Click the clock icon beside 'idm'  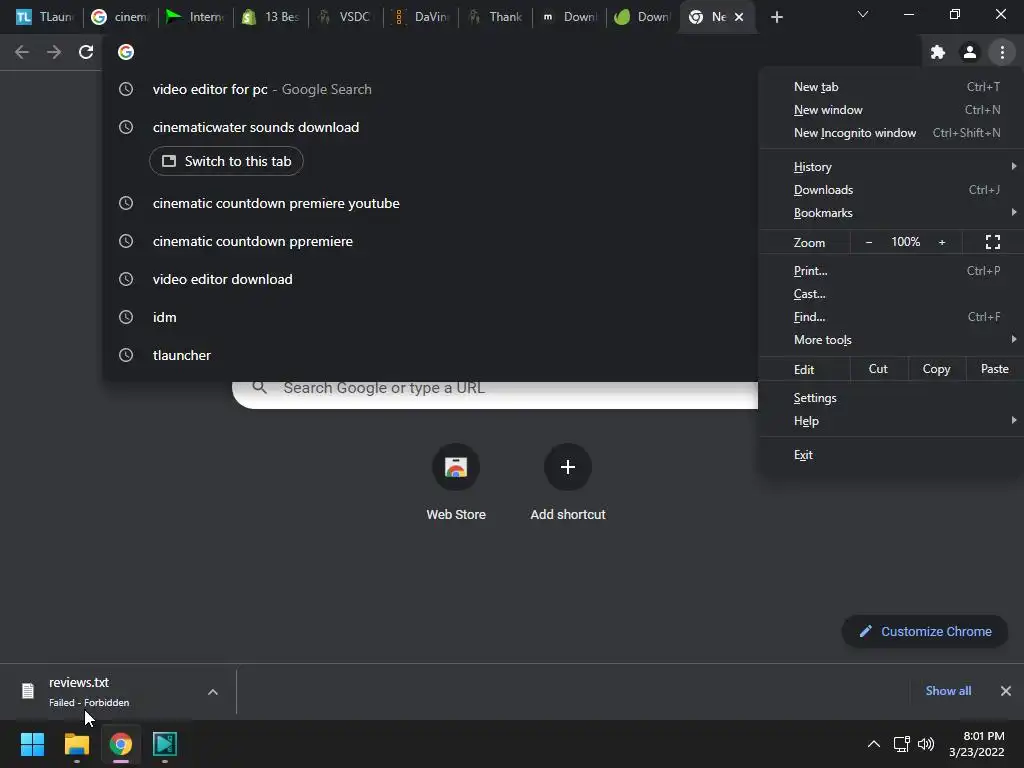pos(126,317)
